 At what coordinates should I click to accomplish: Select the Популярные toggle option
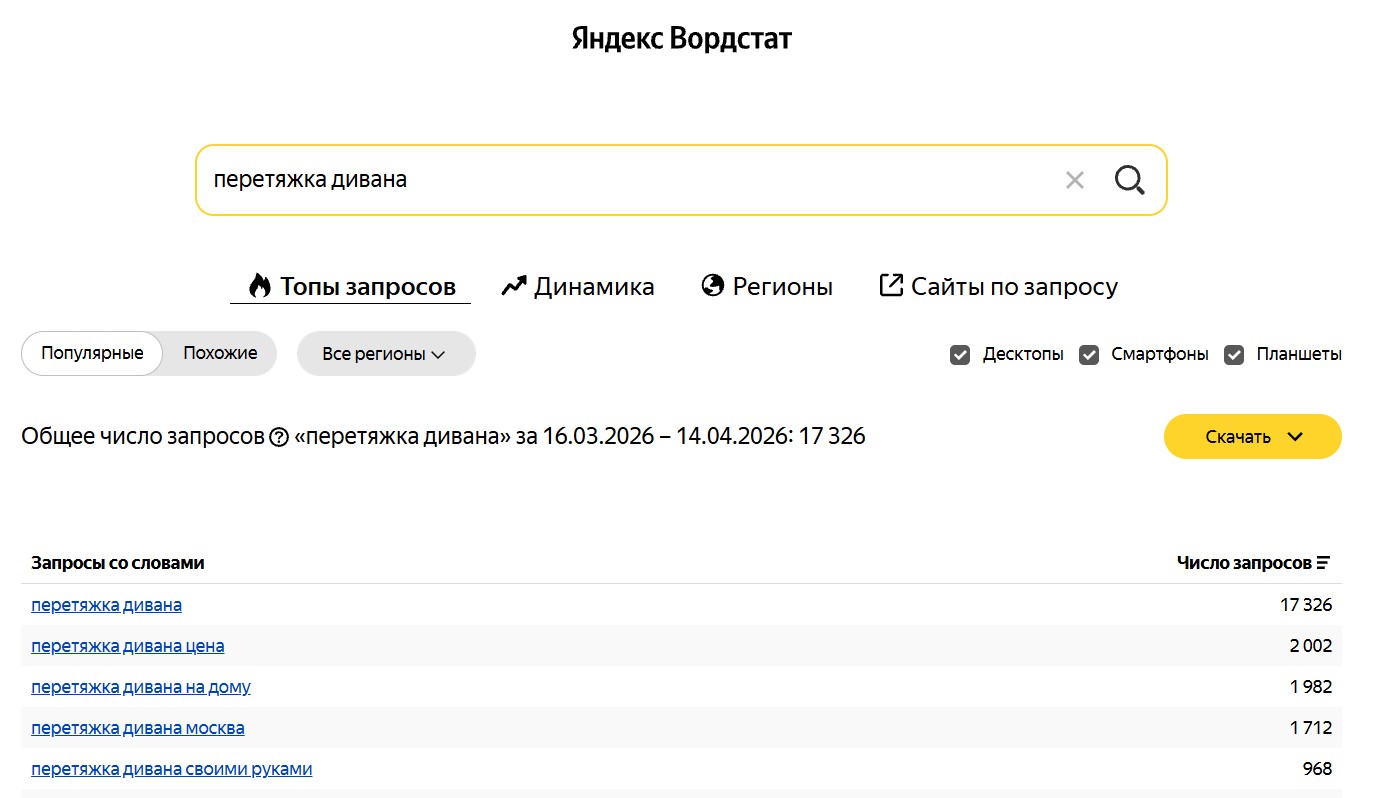click(92, 353)
